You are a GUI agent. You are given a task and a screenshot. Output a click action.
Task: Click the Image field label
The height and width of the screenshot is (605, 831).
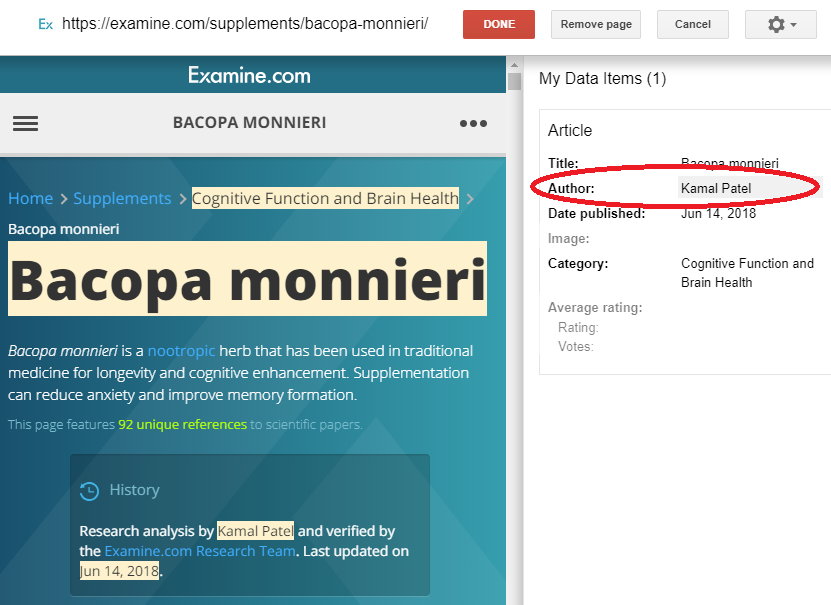pyautogui.click(x=569, y=238)
